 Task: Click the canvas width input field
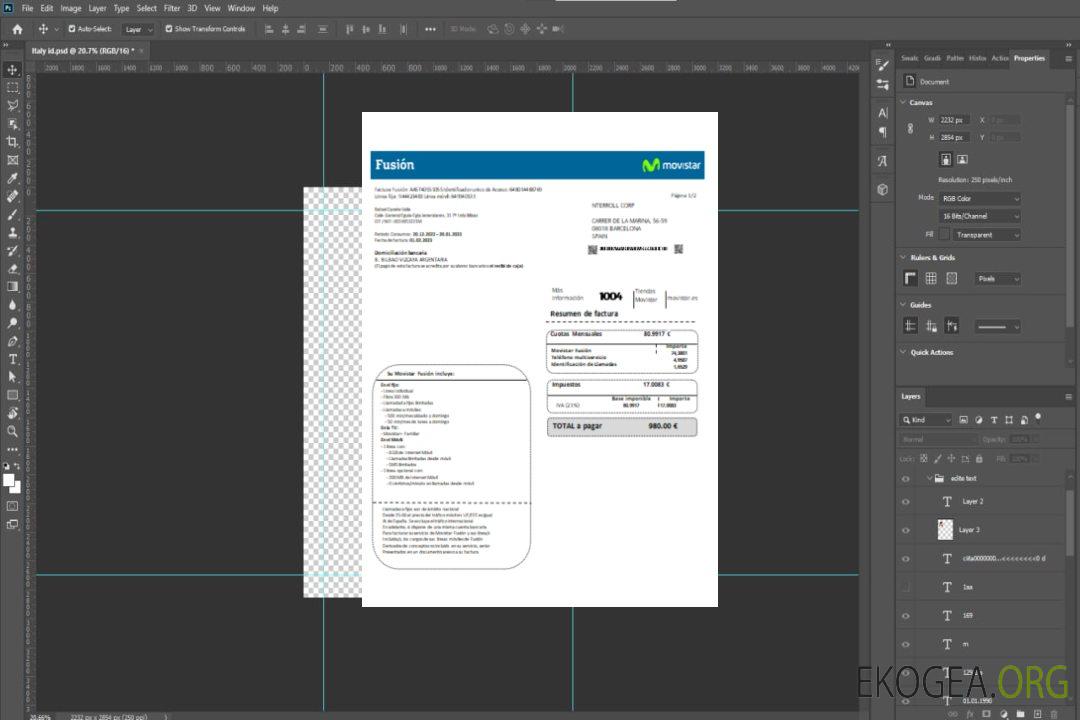tap(954, 120)
